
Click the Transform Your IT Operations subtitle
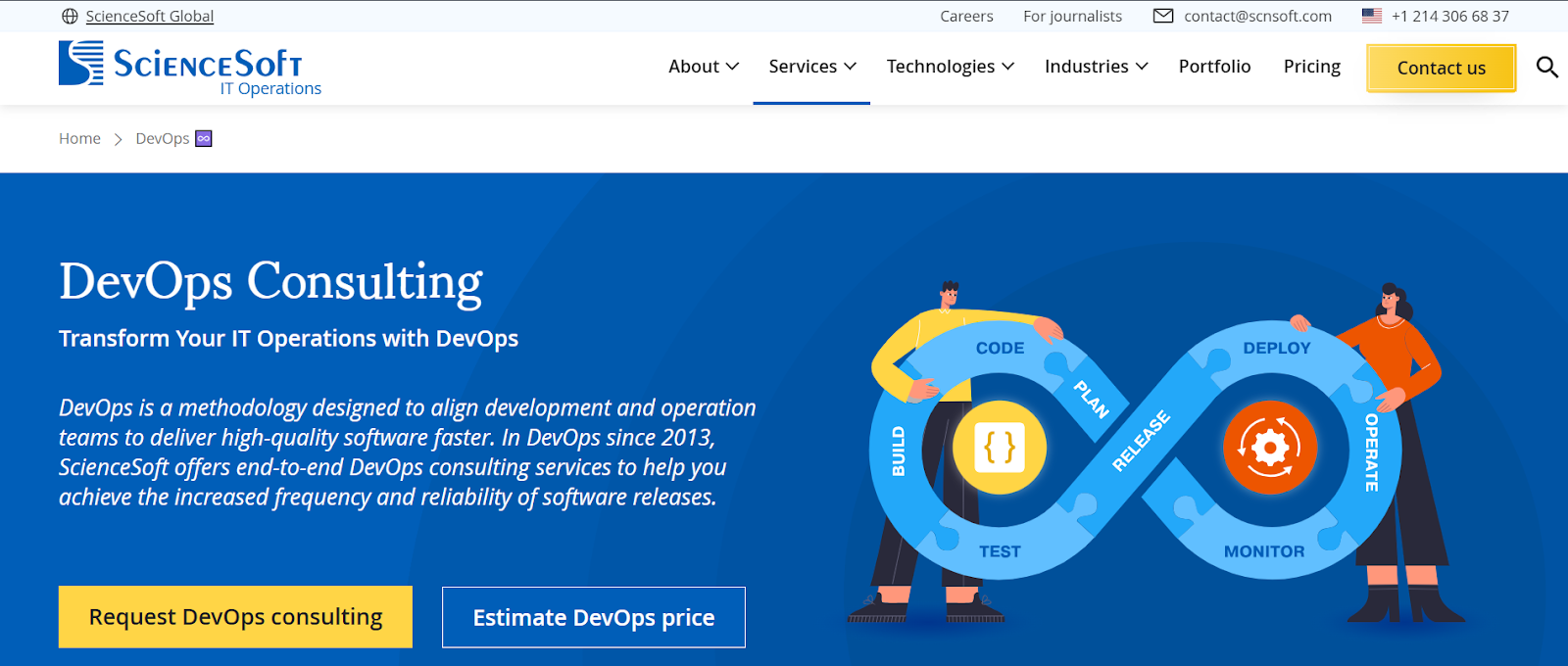click(x=288, y=339)
